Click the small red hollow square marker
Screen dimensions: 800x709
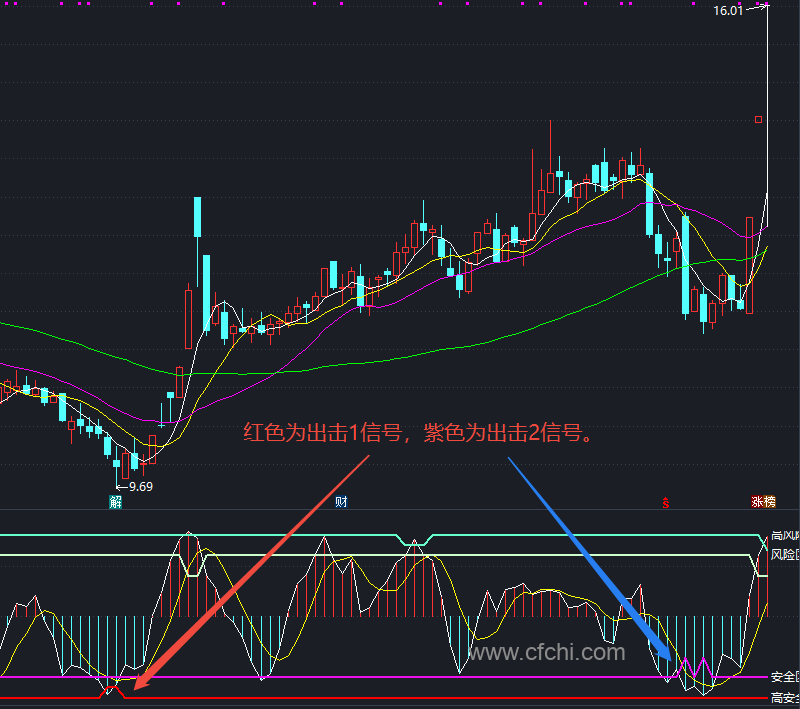point(759,119)
